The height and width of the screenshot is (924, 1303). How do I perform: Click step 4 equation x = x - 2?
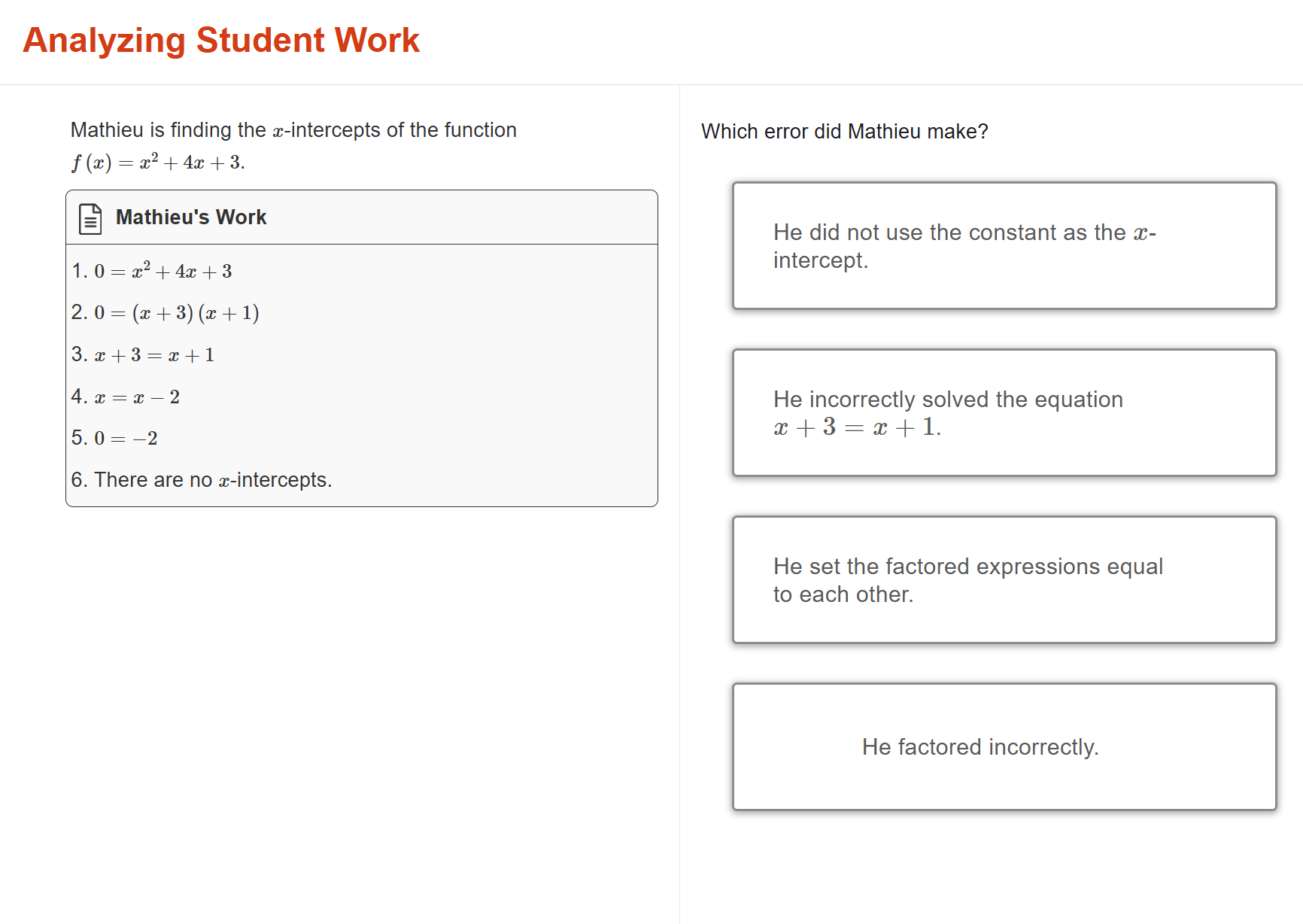(x=126, y=397)
